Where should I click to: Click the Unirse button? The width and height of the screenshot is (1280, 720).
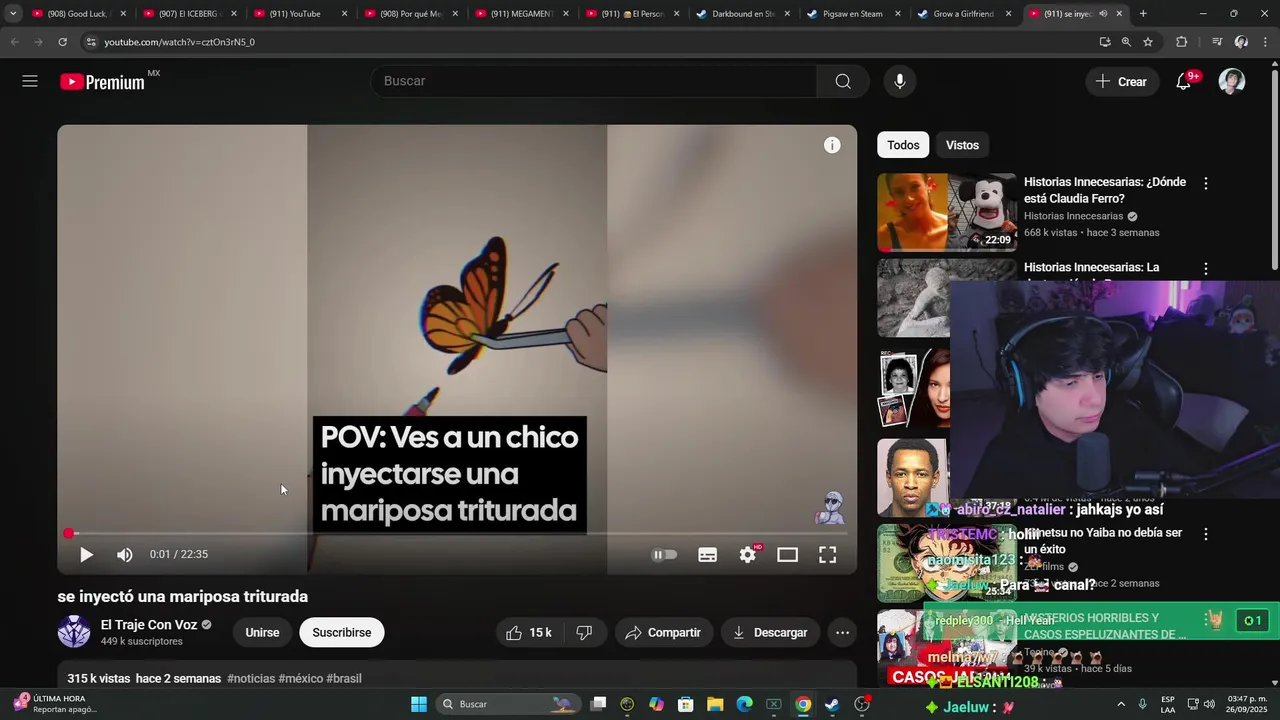coord(262,632)
